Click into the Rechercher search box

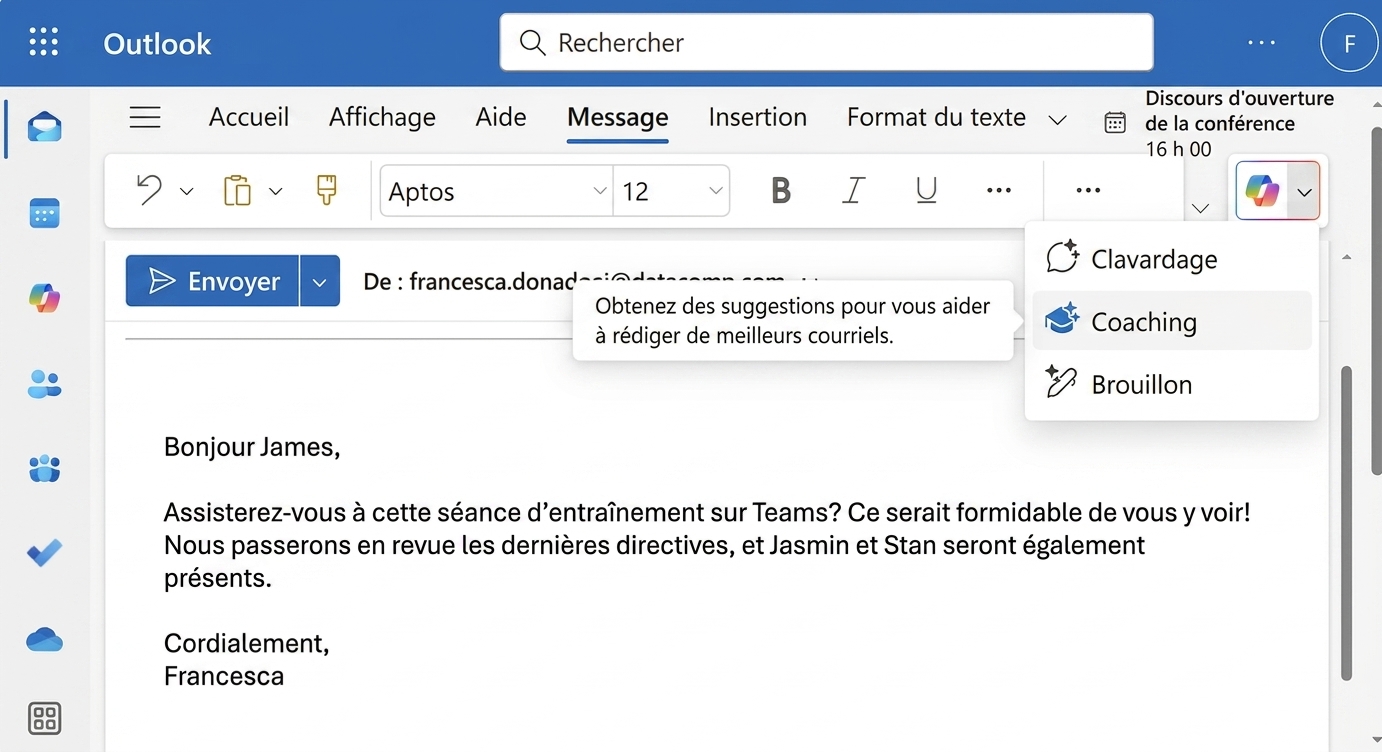(x=826, y=42)
